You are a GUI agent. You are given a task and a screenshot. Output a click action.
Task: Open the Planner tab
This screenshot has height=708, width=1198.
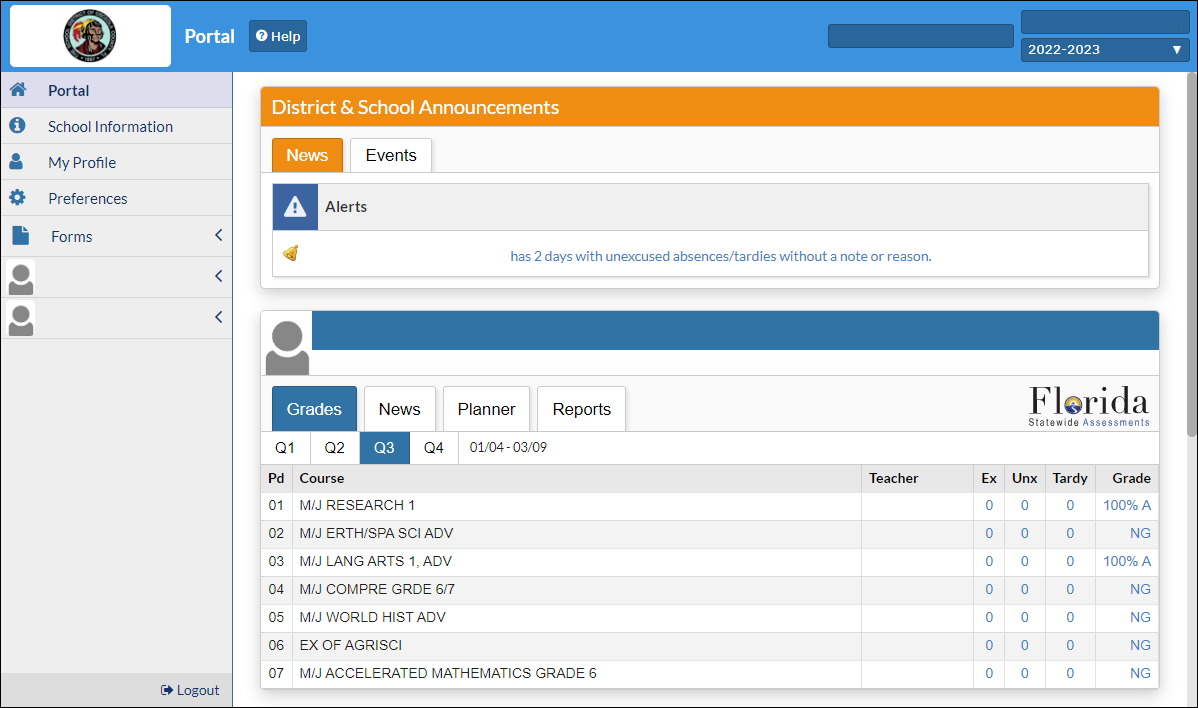click(486, 409)
